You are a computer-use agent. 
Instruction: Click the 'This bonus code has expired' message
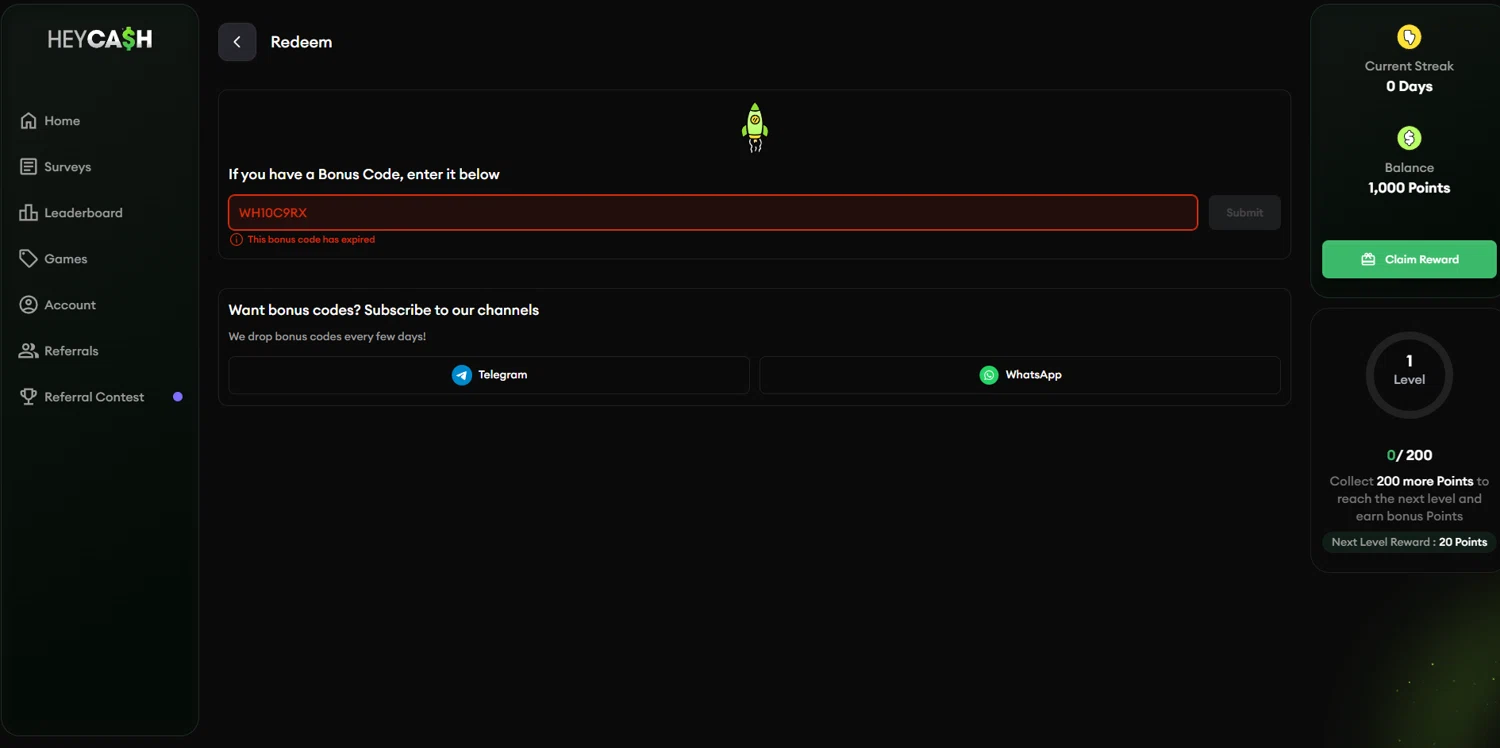click(x=311, y=240)
